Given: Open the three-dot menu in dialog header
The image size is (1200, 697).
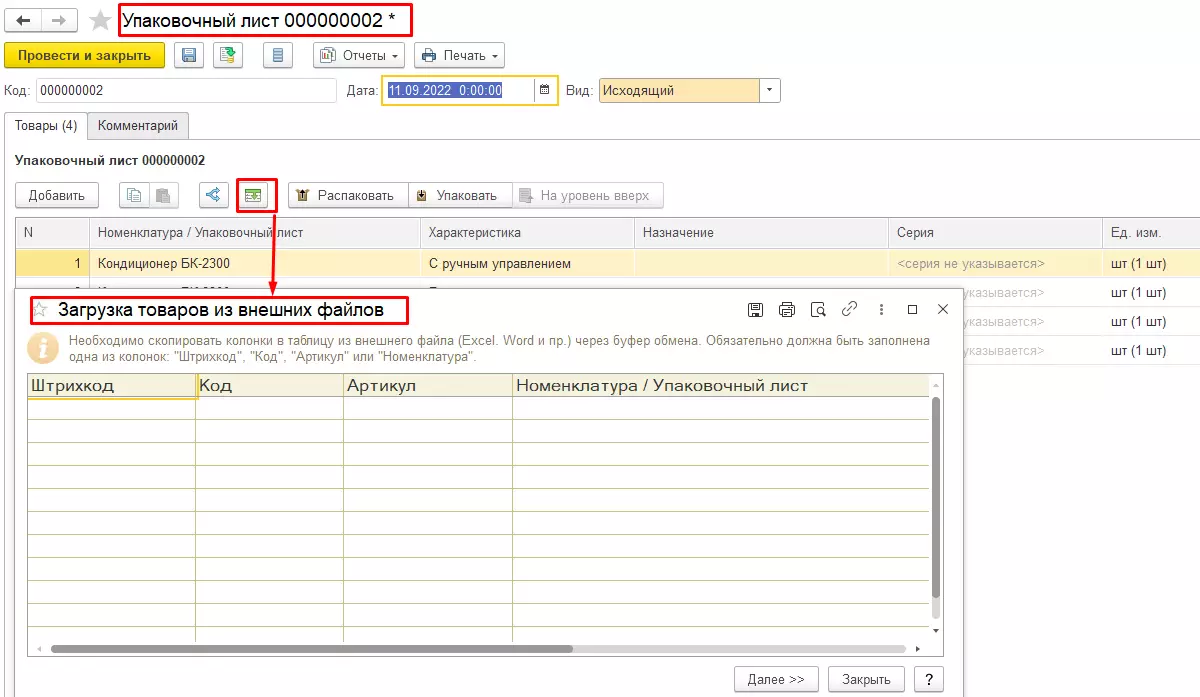Looking at the screenshot, I should 881,309.
